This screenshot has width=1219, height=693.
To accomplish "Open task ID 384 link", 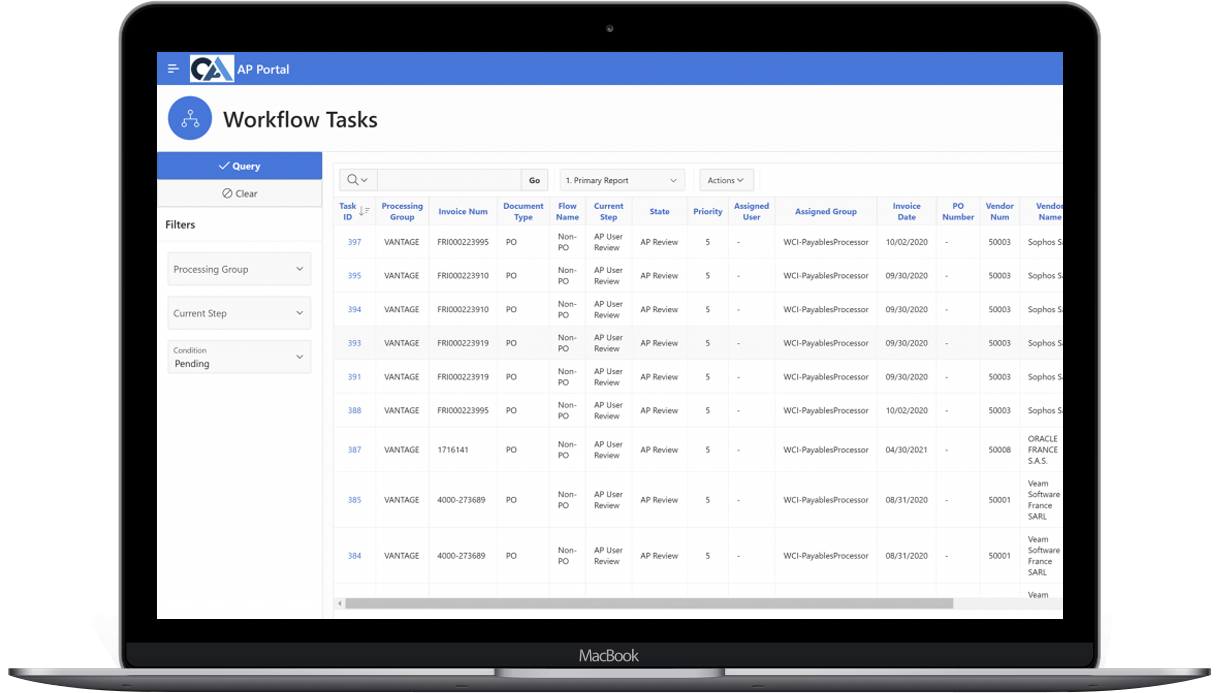I will 354,556.
